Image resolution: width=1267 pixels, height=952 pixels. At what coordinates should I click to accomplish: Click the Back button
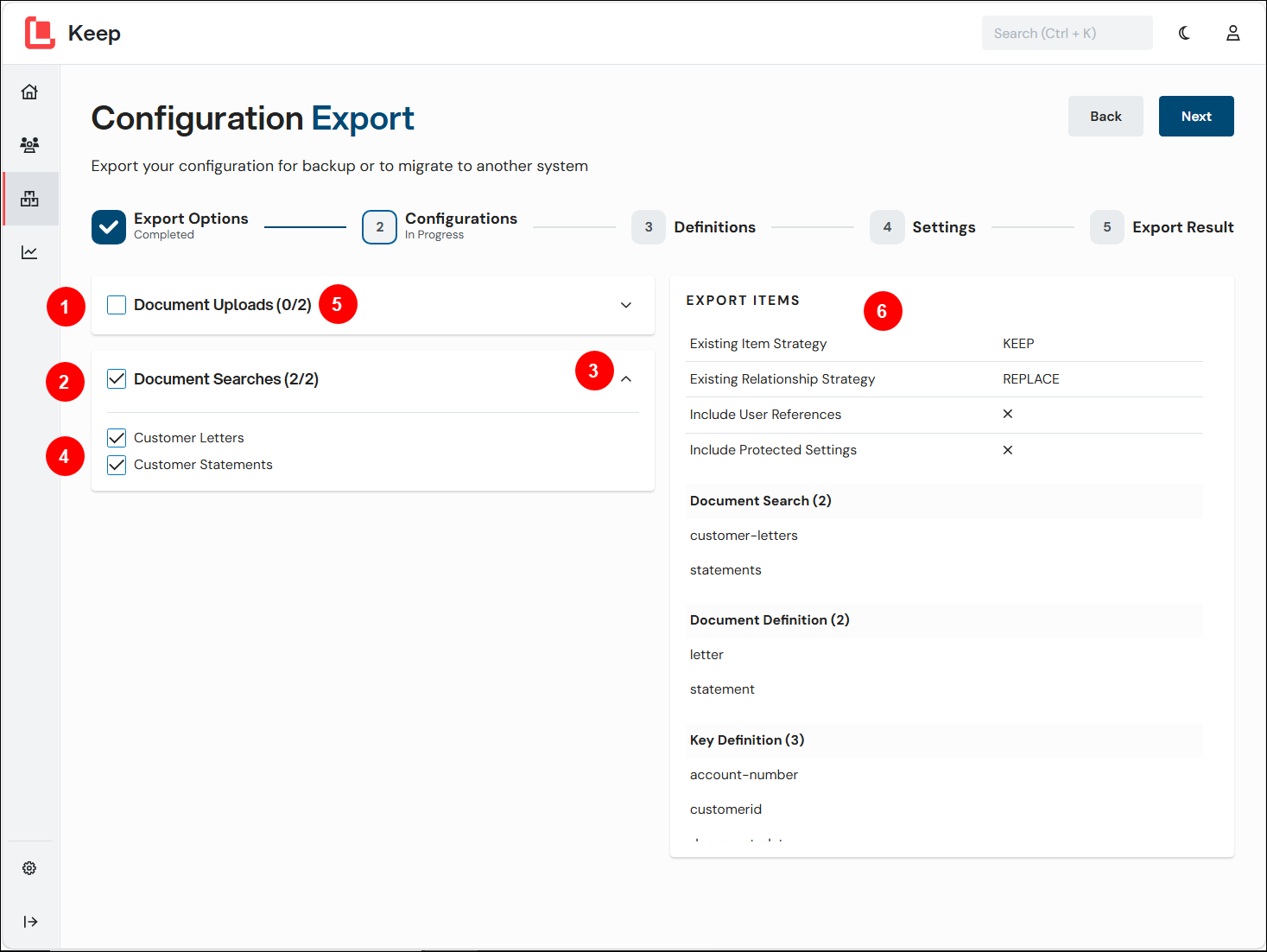pos(1105,116)
